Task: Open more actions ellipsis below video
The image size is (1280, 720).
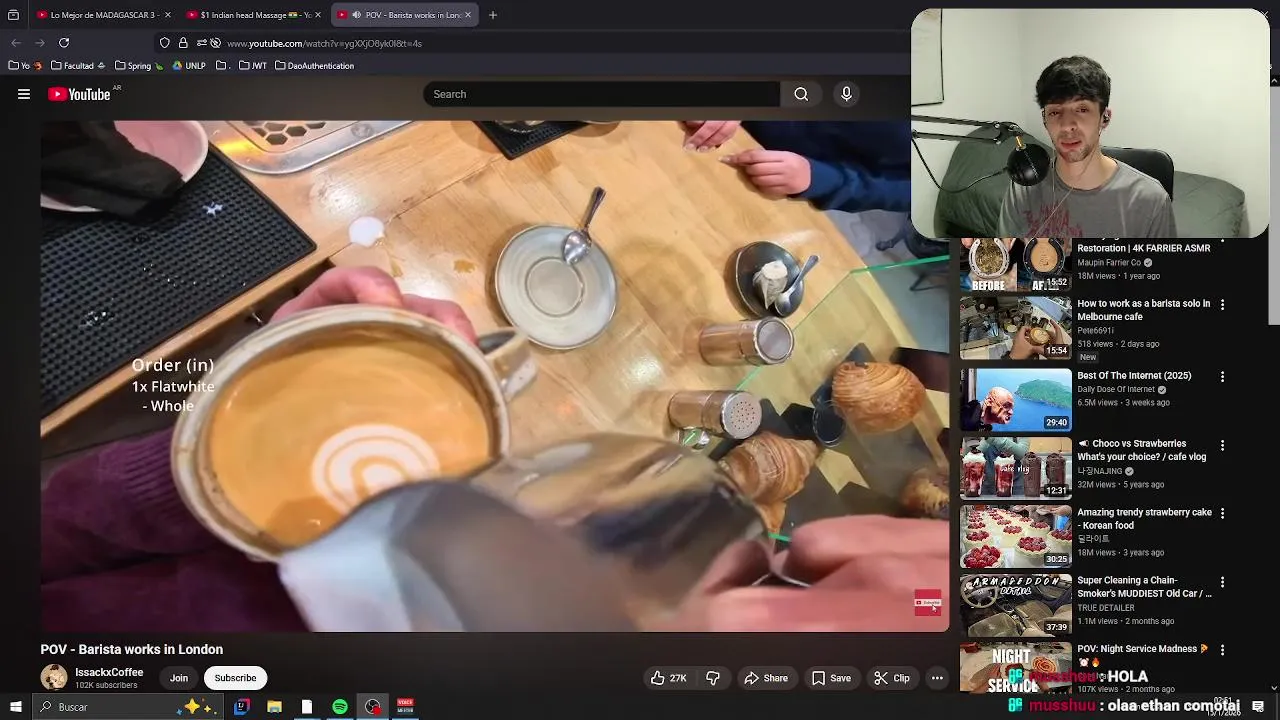Action: pos(937,678)
